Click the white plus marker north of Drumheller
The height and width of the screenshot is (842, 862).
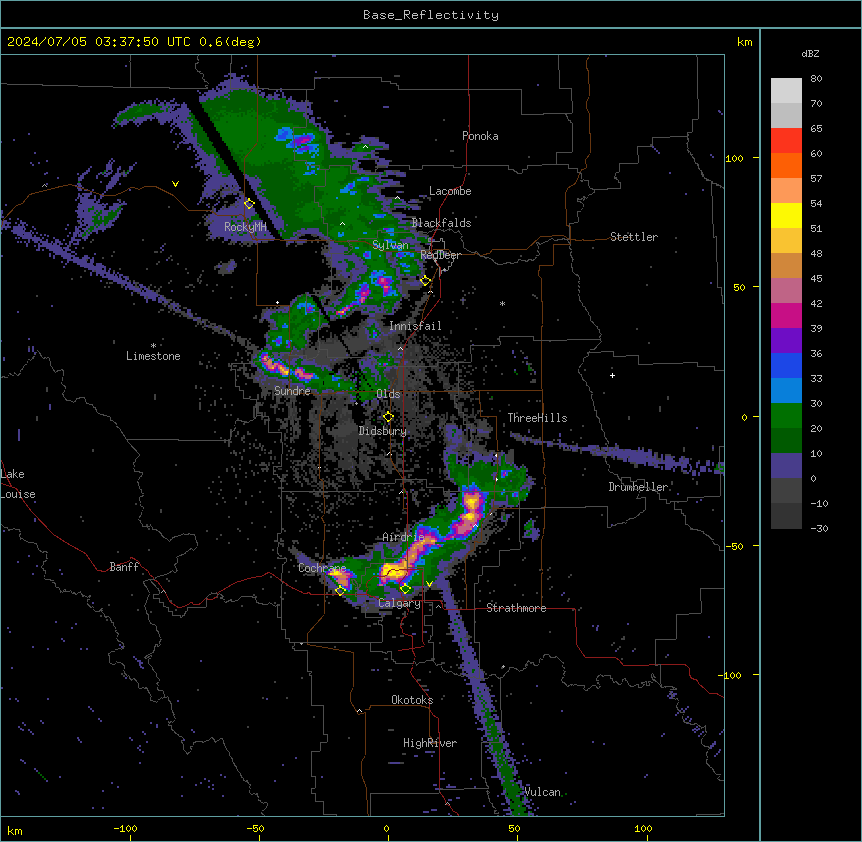[612, 375]
